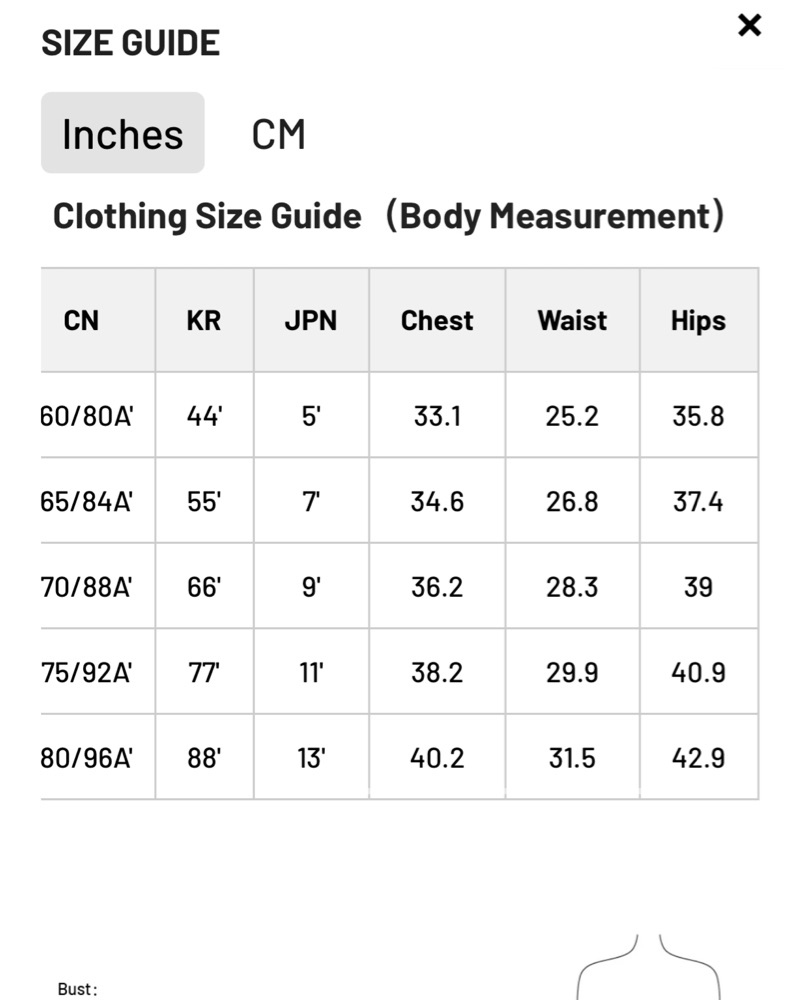Click the Bust measurement label
The width and height of the screenshot is (801, 1000).
point(77,989)
